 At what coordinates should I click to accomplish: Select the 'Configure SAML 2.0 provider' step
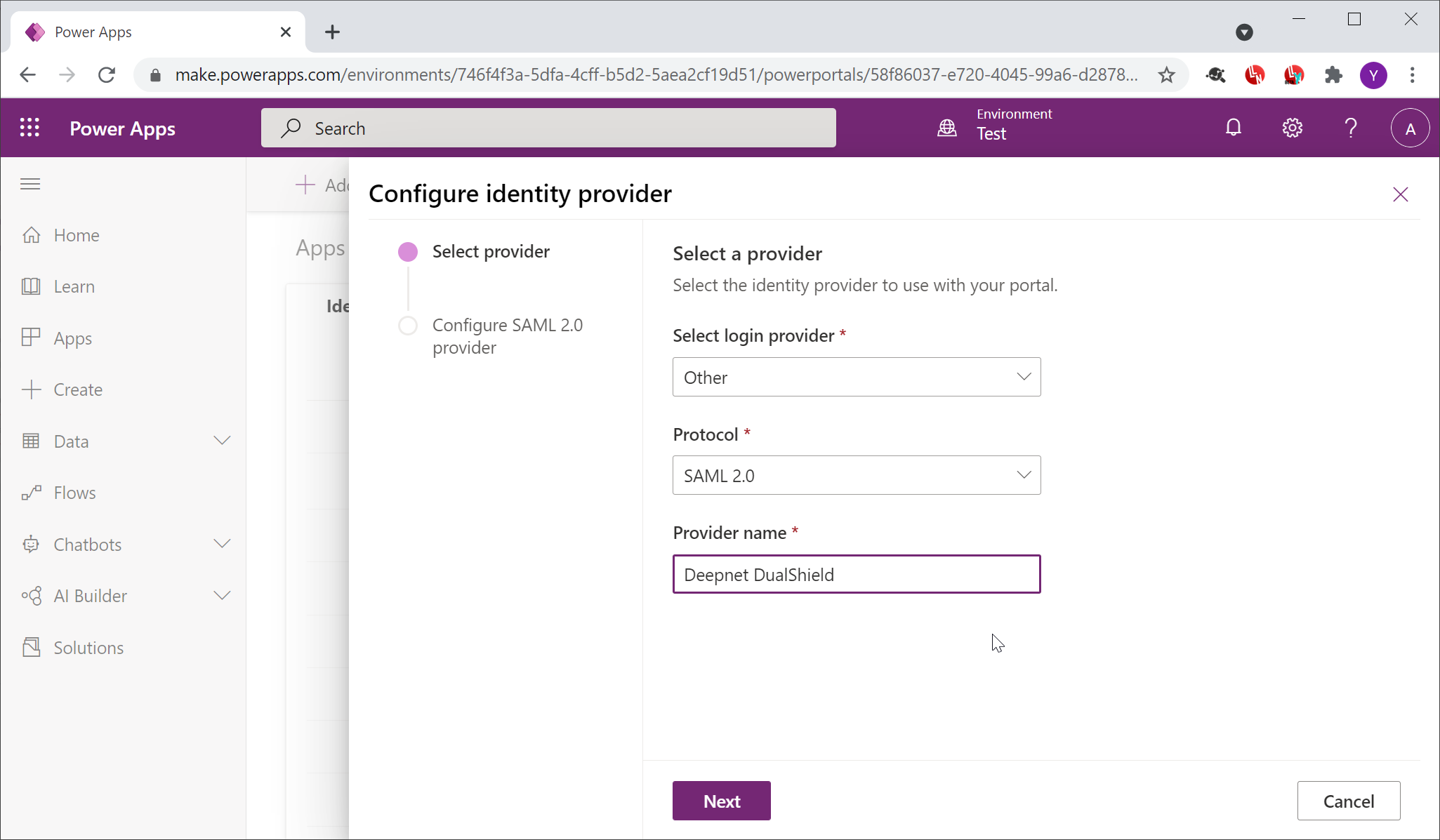coord(507,336)
